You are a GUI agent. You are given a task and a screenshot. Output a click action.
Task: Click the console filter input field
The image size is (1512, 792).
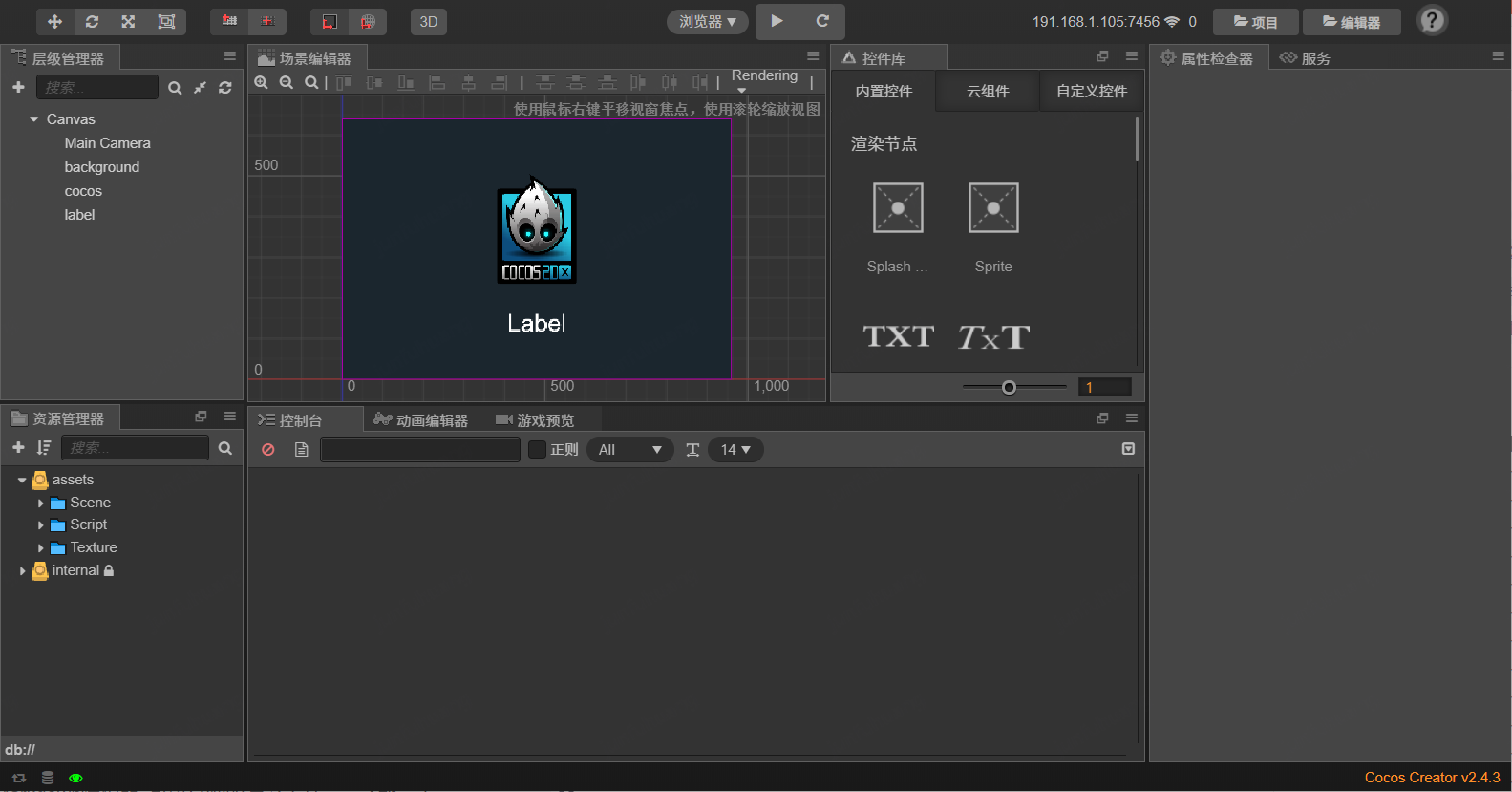(420, 449)
